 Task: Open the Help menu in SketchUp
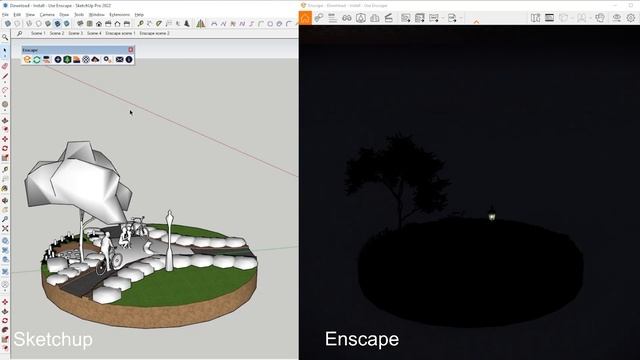[139, 15]
